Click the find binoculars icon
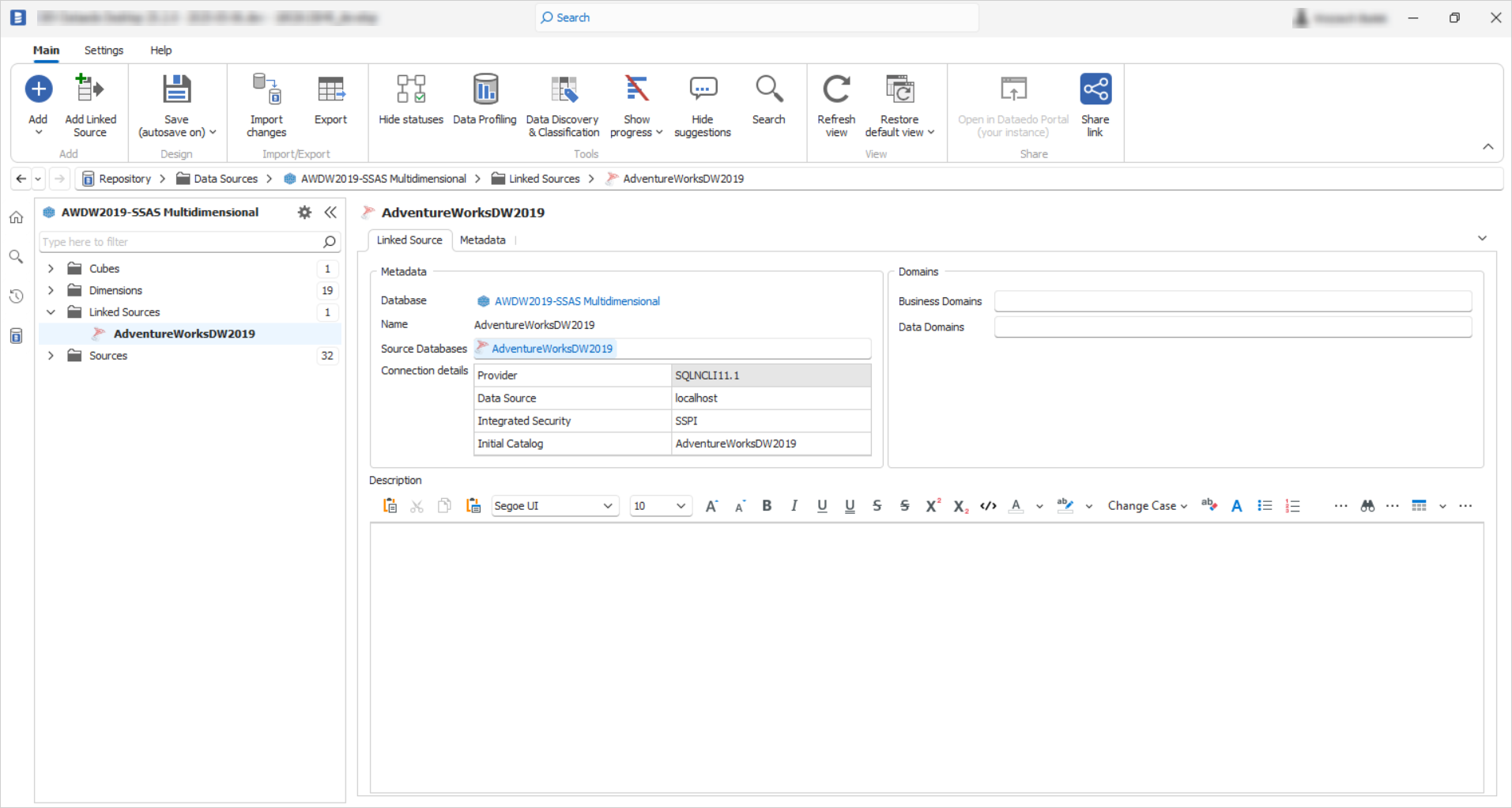The image size is (1512, 808). coord(1367,506)
